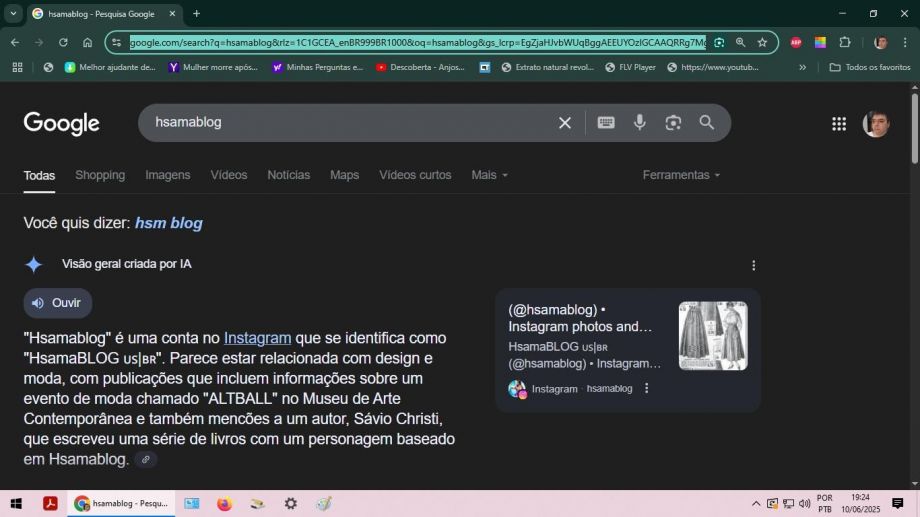Open Instagram card three-dot options

click(x=647, y=388)
